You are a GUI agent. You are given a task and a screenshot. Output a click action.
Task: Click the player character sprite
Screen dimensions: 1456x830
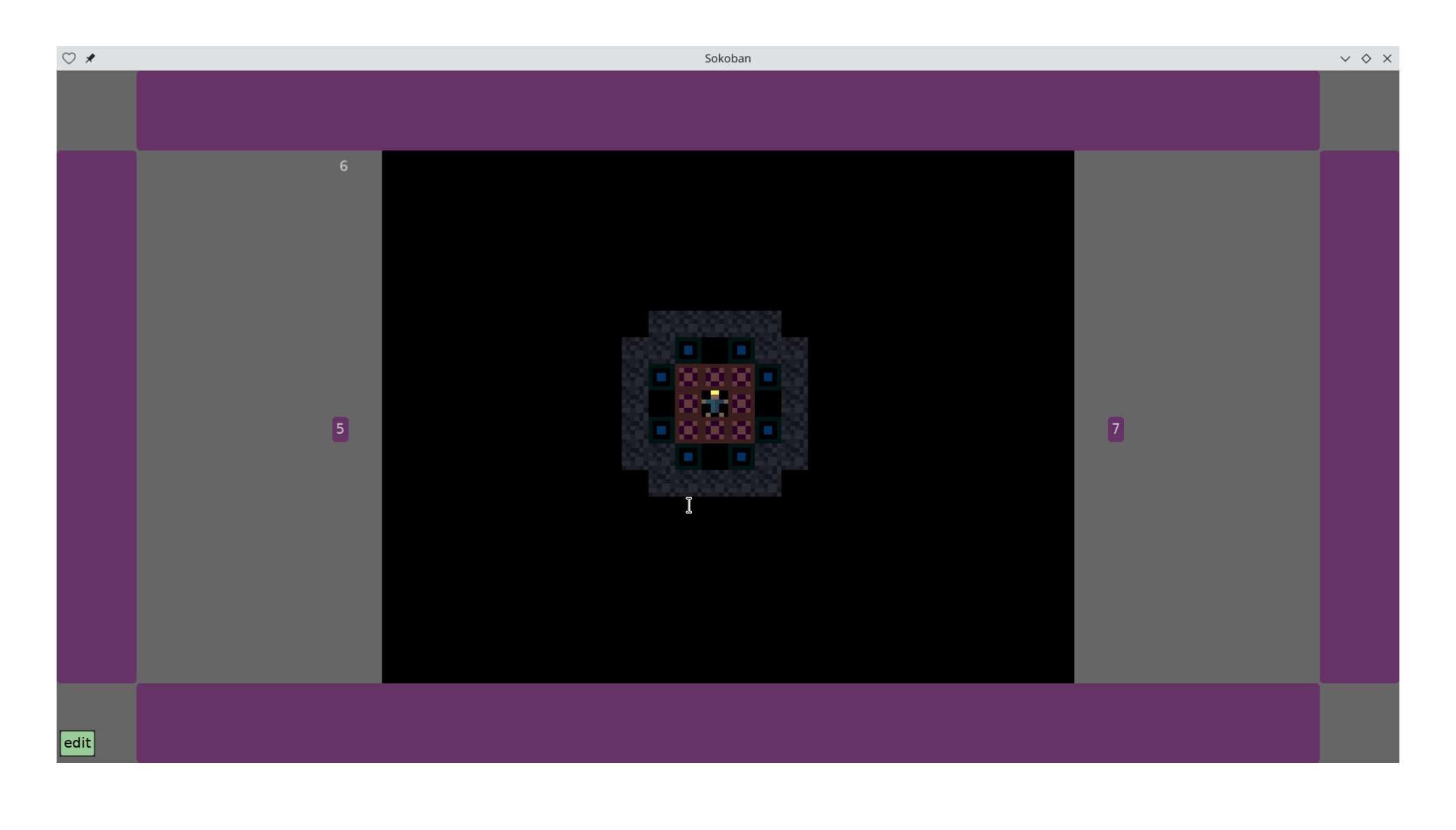tap(714, 404)
